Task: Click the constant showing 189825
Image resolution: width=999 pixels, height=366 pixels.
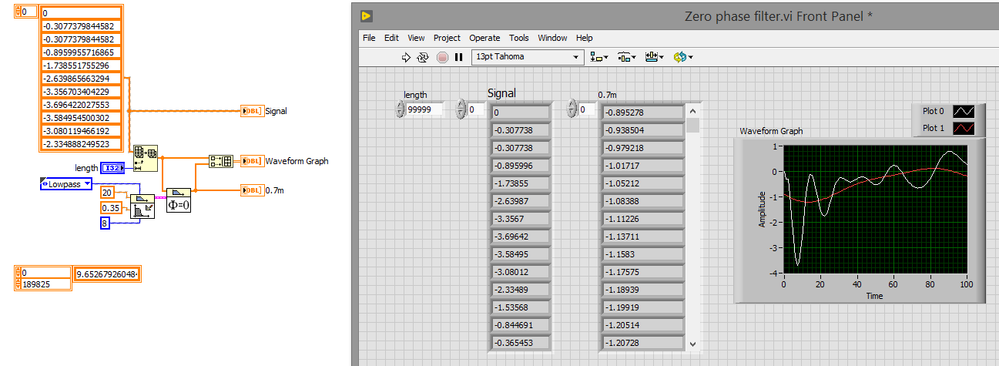Action: tap(45, 284)
